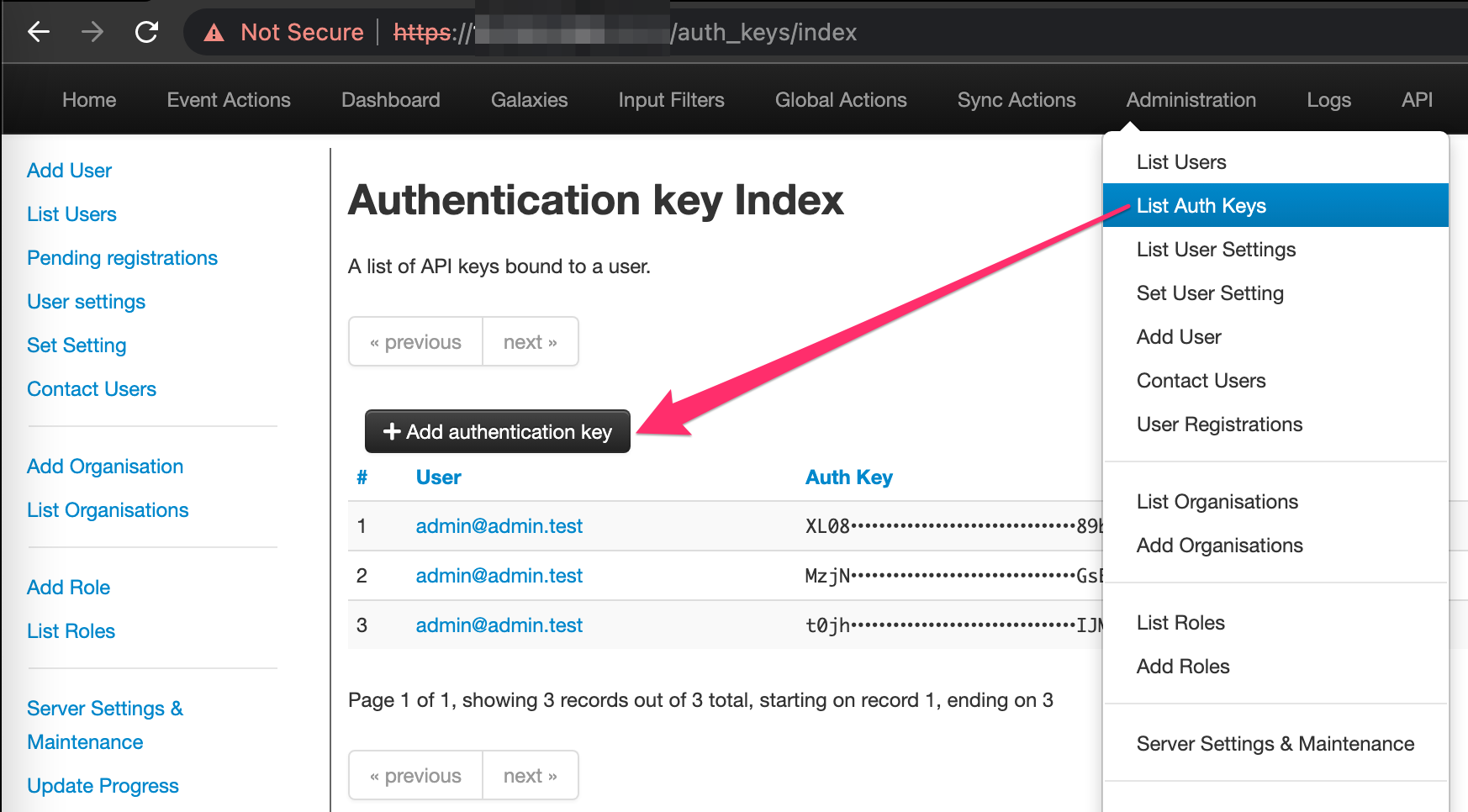
Task: Open the Administration menu
Action: (1191, 100)
